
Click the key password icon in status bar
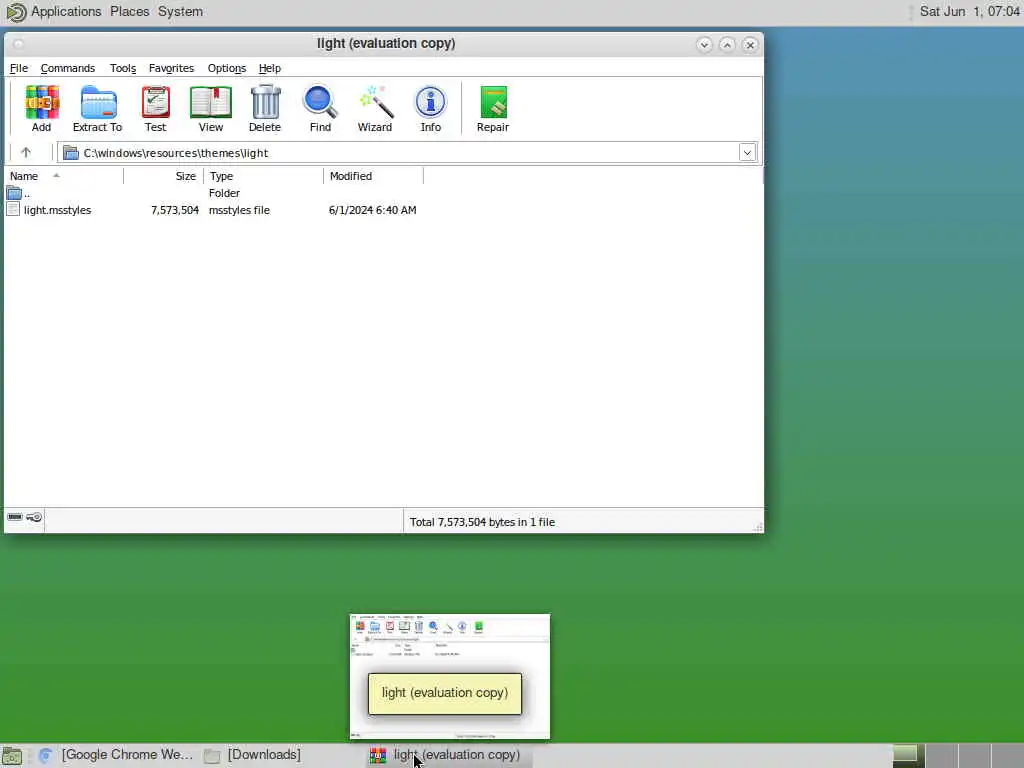(x=34, y=517)
